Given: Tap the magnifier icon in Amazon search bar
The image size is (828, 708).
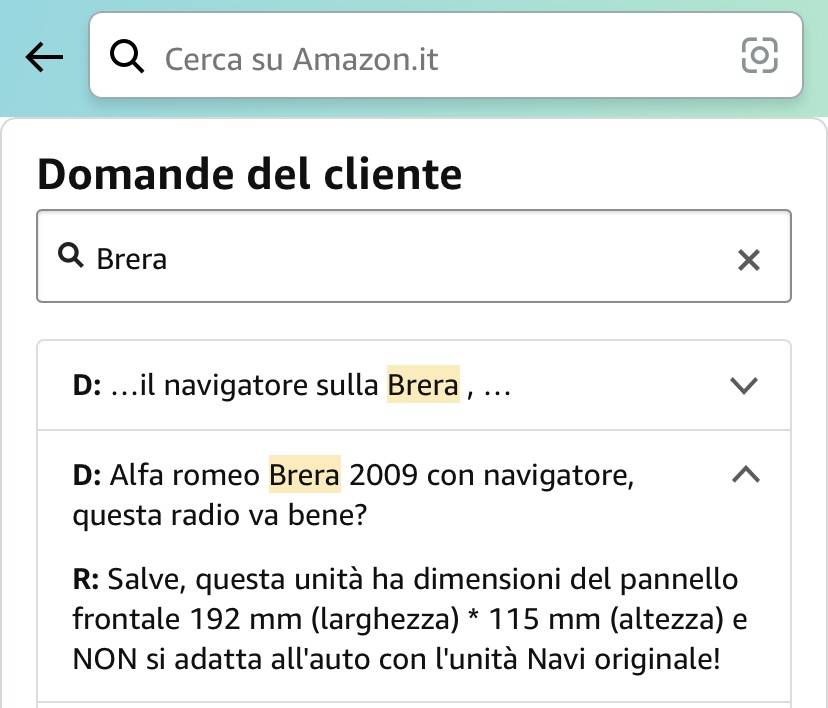Looking at the screenshot, I should 127,56.
